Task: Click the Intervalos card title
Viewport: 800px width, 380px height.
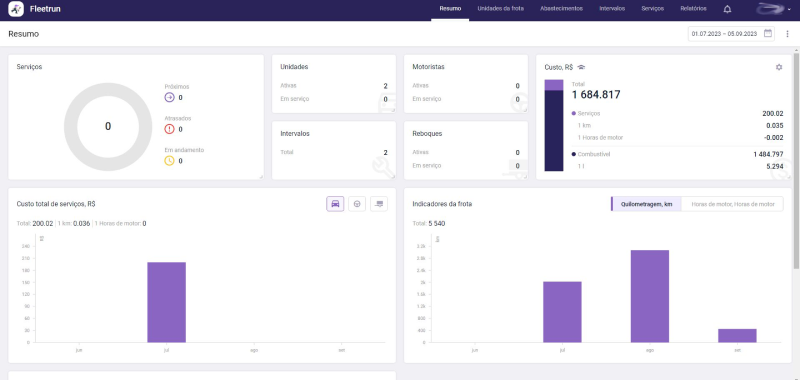Action: 295,134
